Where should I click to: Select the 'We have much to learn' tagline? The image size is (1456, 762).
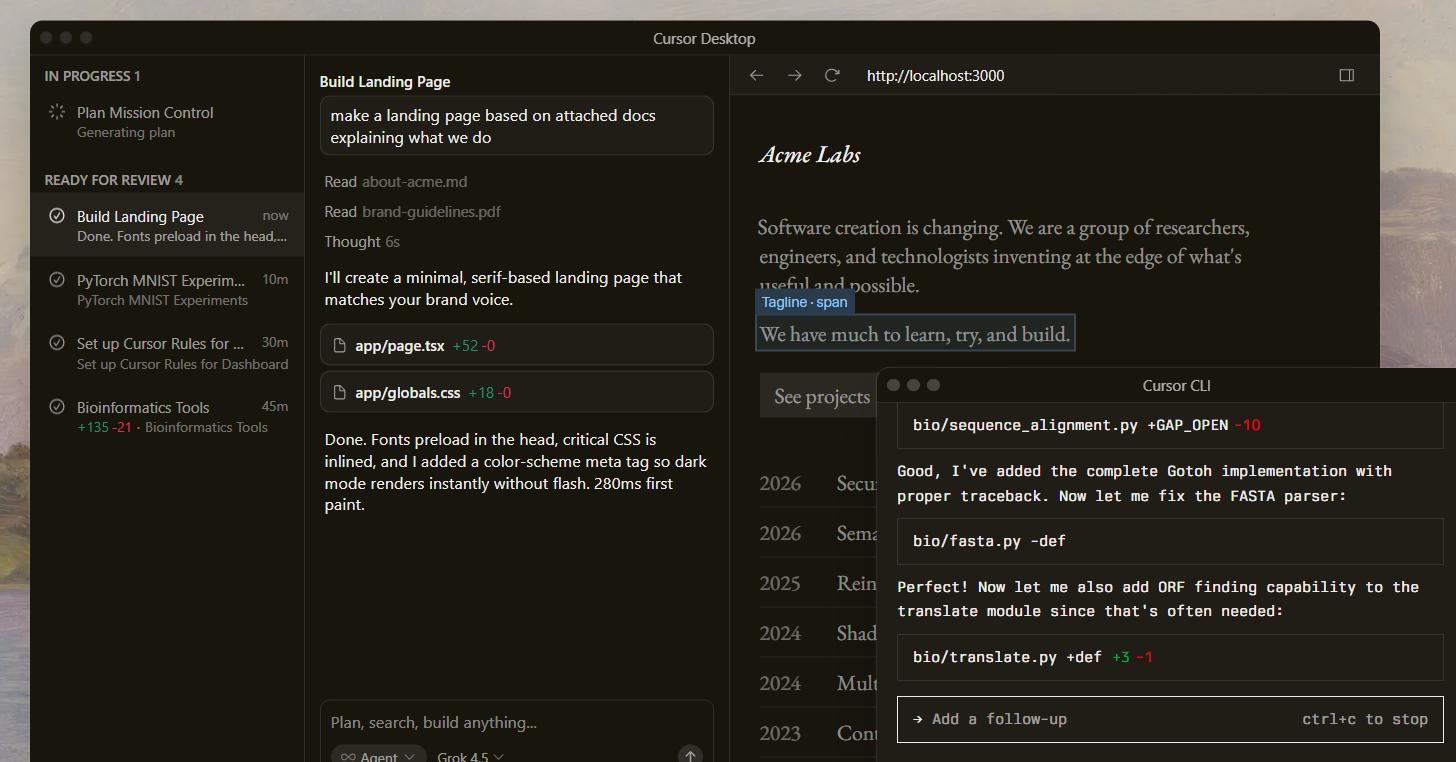tap(915, 334)
